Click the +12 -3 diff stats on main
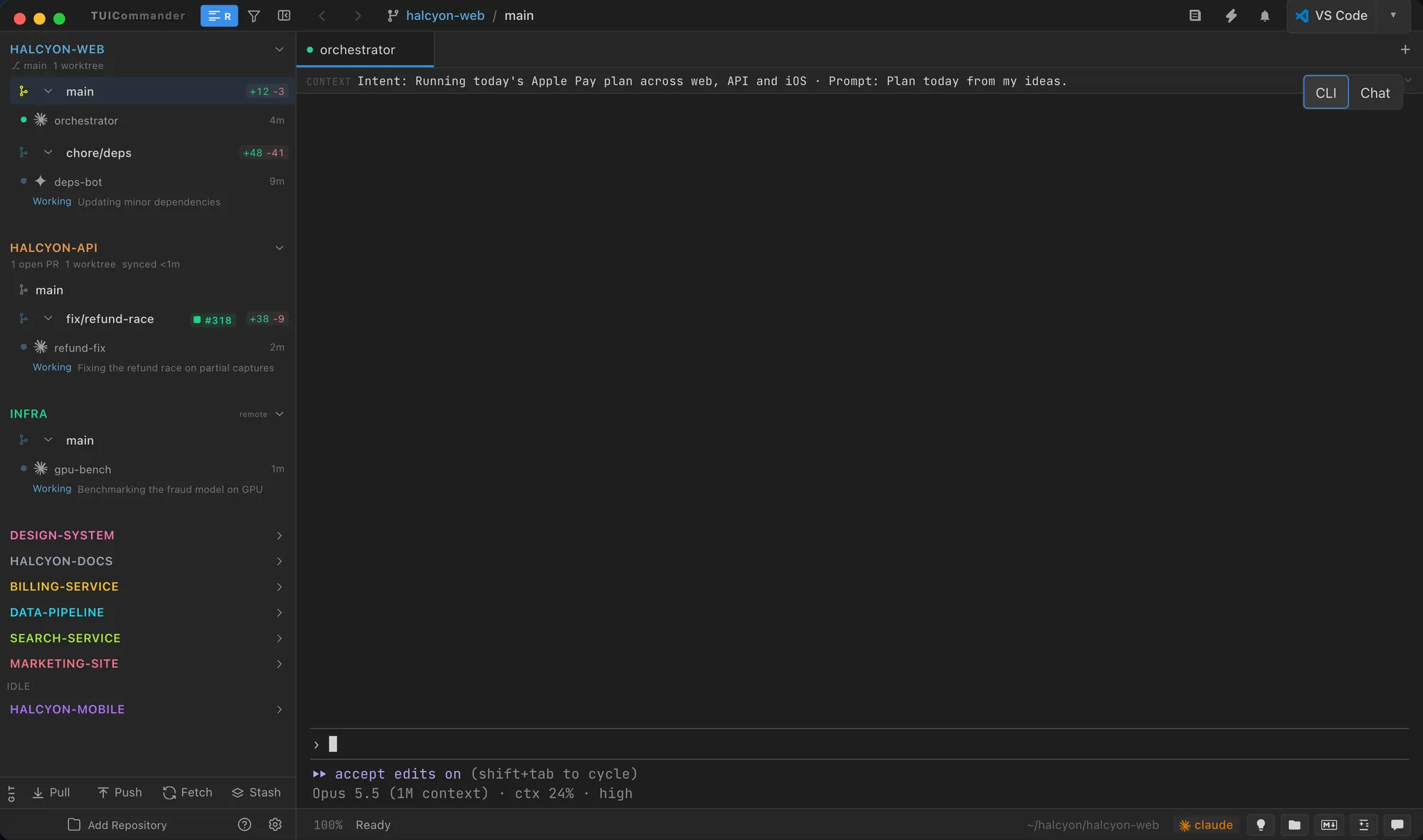This screenshot has height=840, width=1423. pos(267,91)
